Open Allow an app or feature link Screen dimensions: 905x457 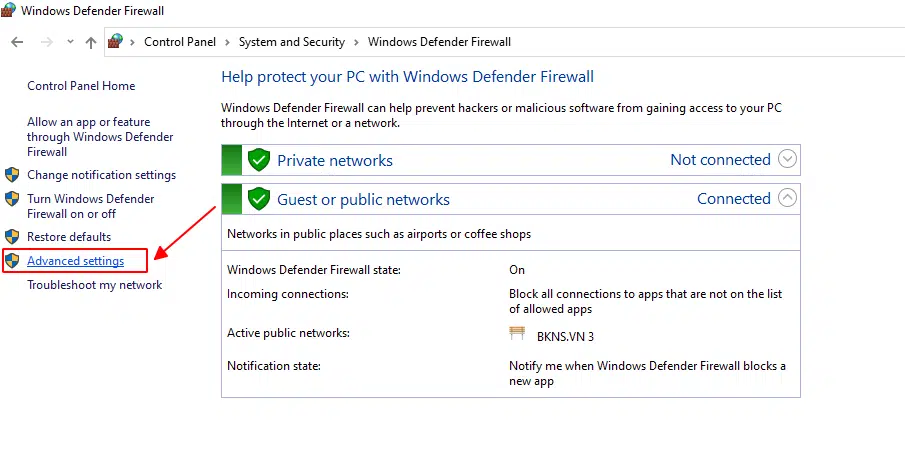coord(99,137)
